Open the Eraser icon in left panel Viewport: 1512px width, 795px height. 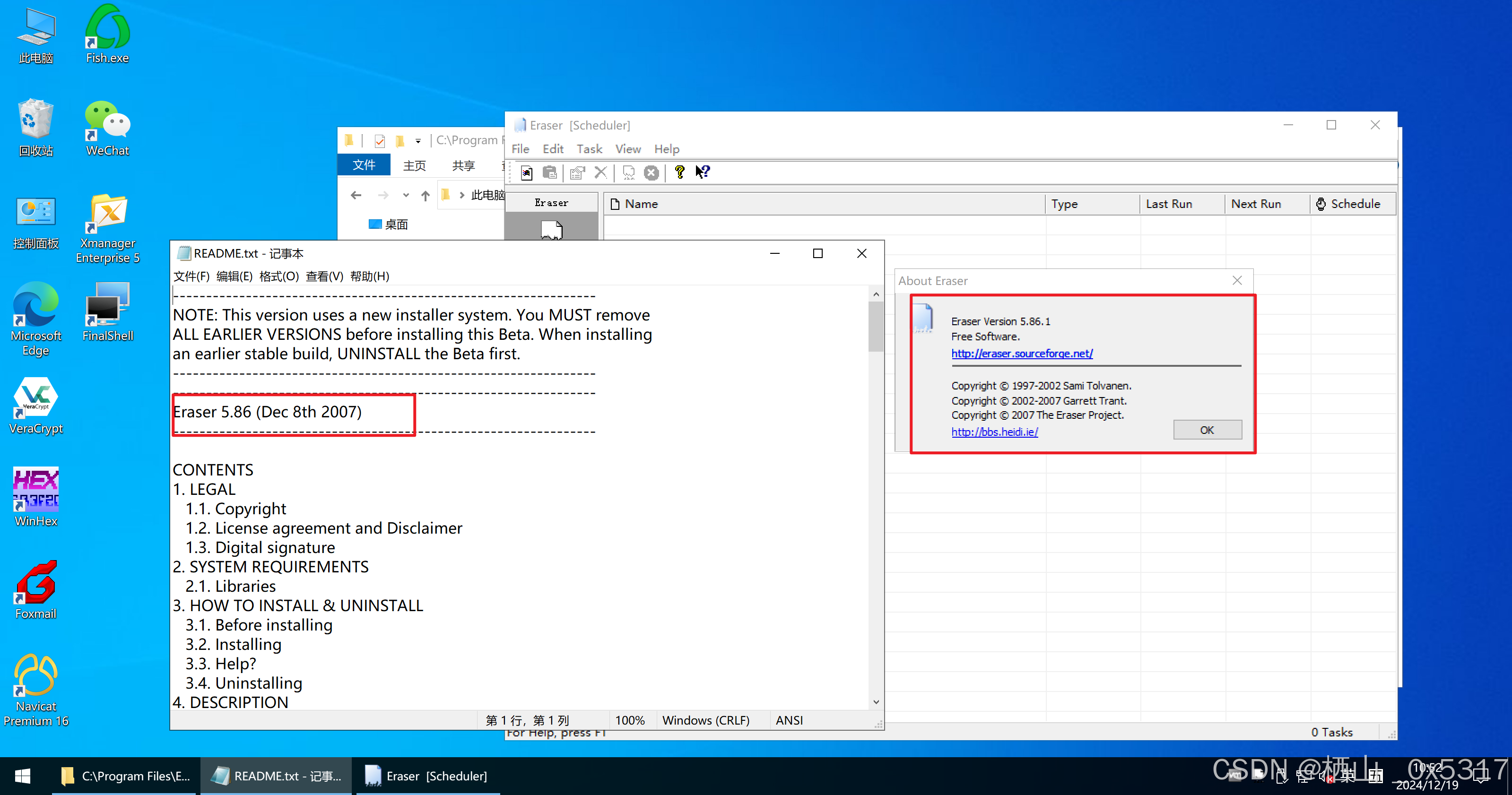click(551, 229)
